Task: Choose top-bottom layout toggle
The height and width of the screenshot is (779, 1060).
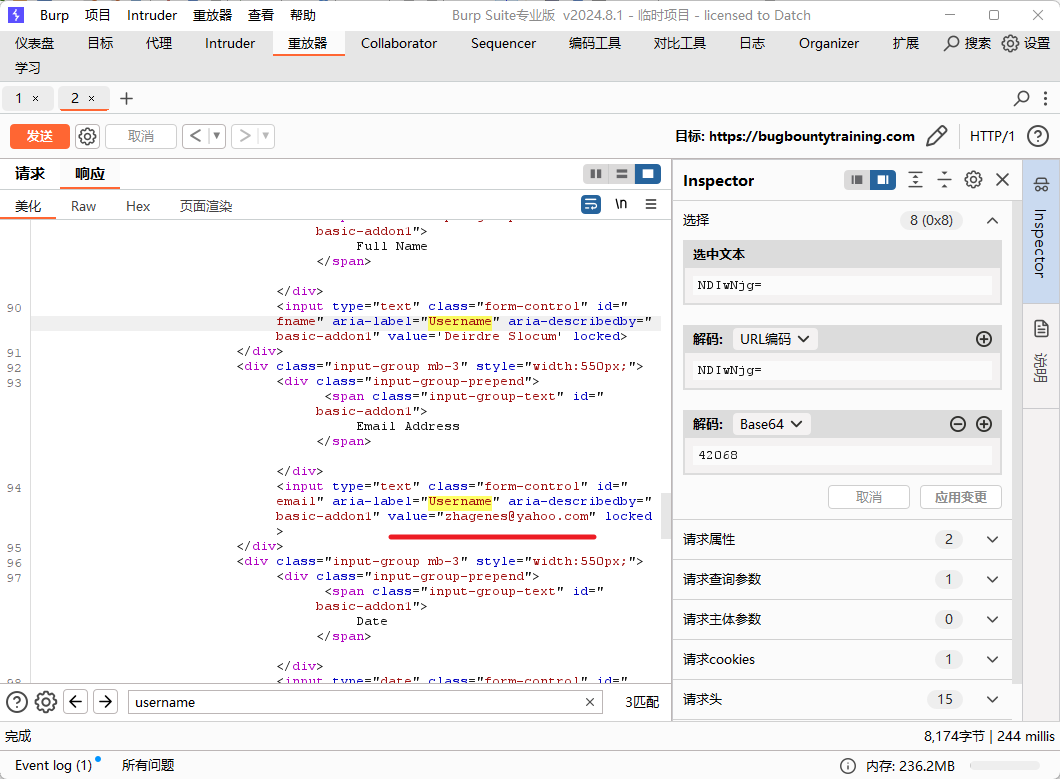Action: [x=621, y=174]
